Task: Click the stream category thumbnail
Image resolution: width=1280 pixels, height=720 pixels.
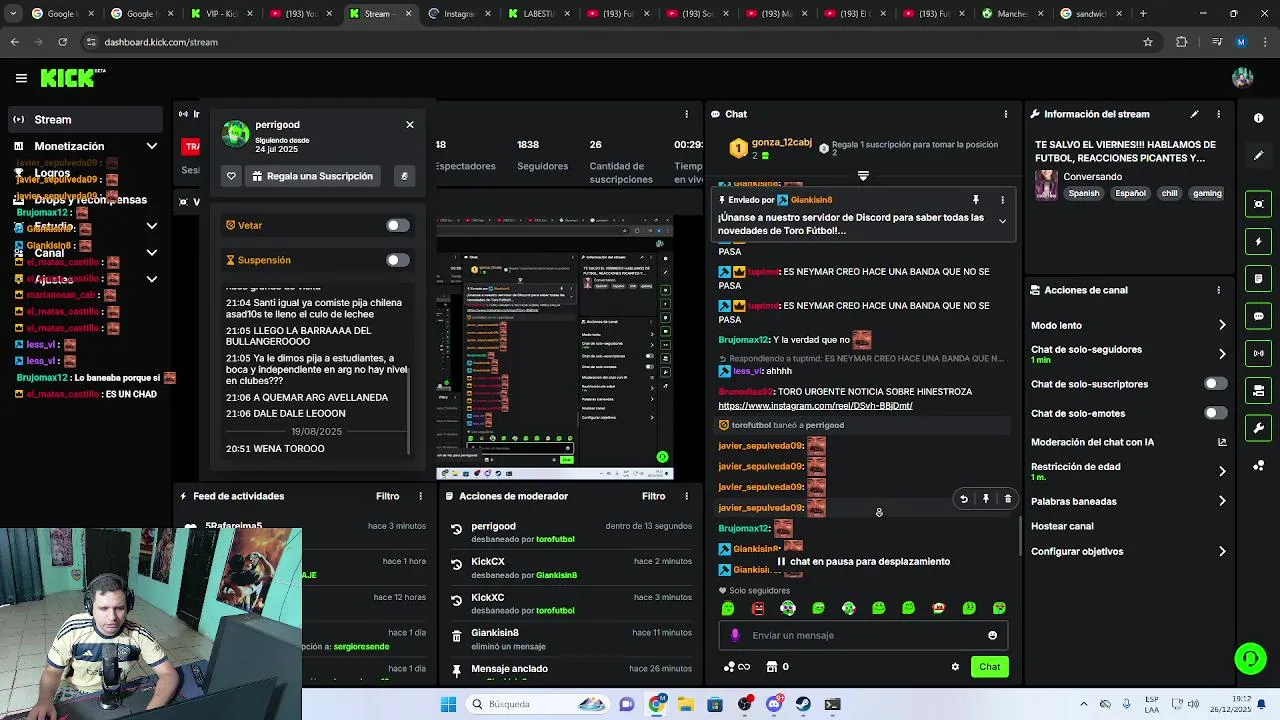Action: pyautogui.click(x=1046, y=185)
